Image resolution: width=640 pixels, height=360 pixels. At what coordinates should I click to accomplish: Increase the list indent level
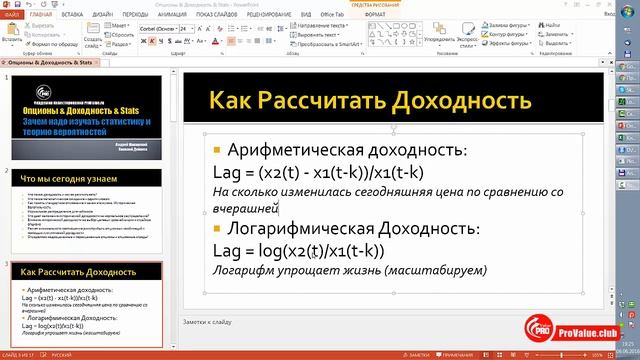pos(269,29)
